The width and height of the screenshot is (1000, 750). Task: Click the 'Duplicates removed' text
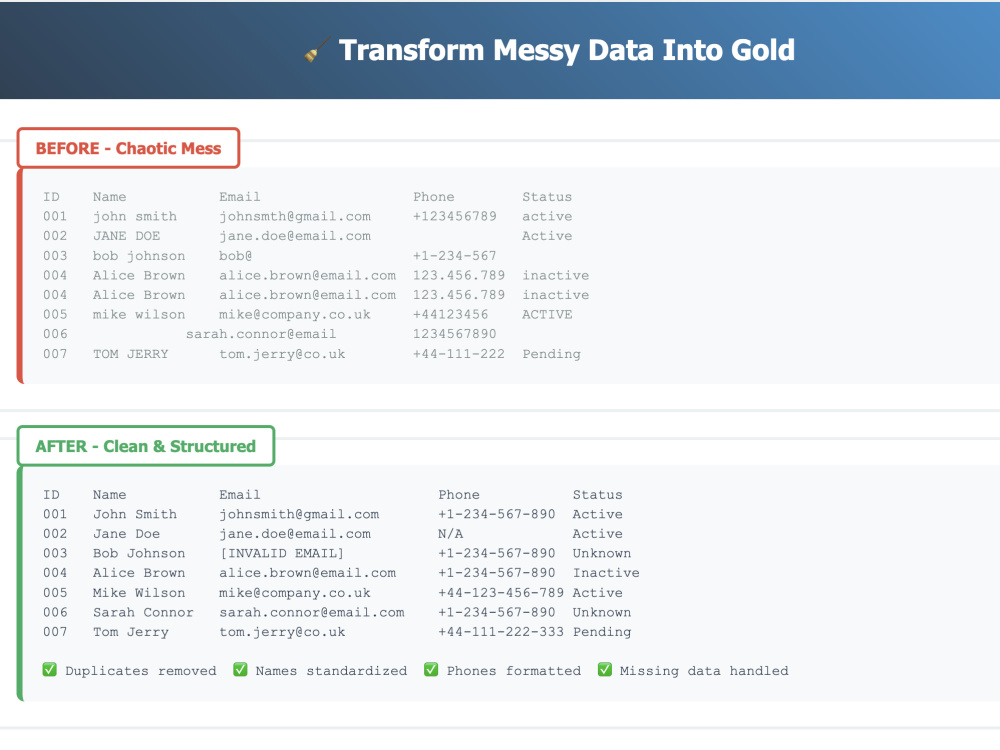coord(141,671)
